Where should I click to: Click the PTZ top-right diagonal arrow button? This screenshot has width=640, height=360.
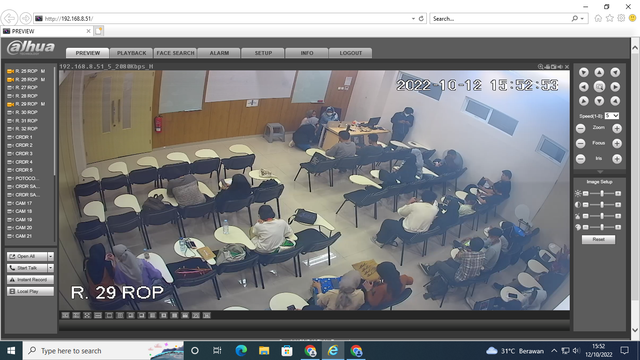[x=615, y=72]
